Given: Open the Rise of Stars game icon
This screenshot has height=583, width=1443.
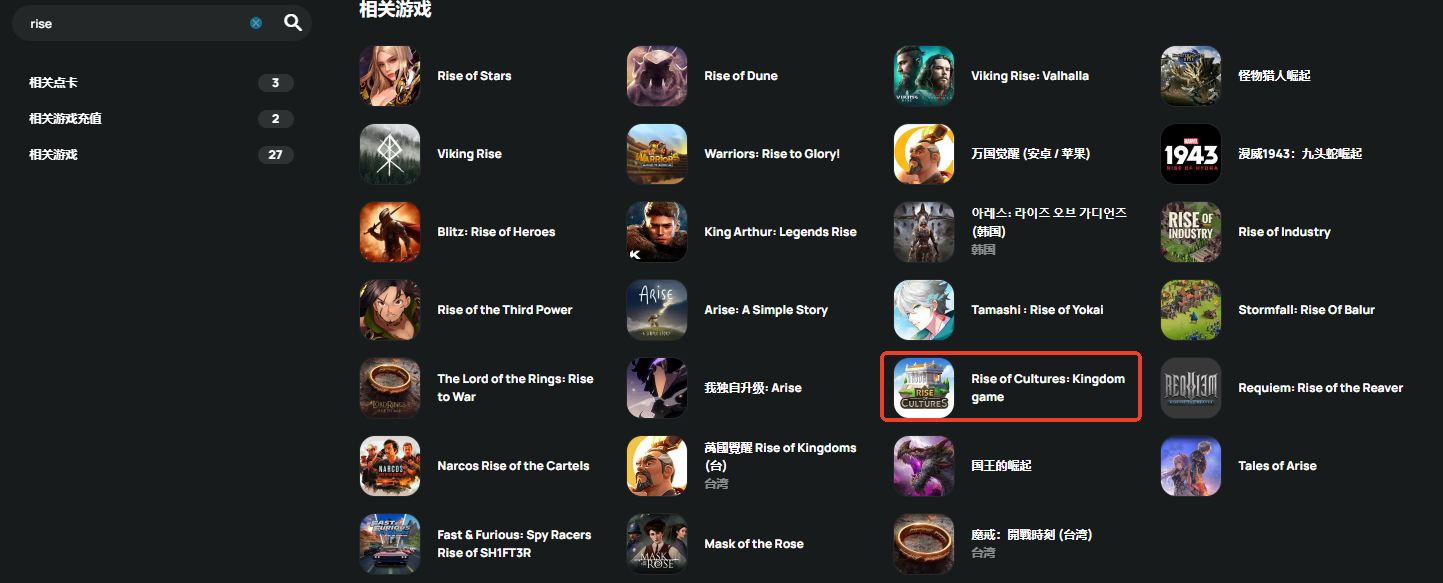Looking at the screenshot, I should 390,76.
